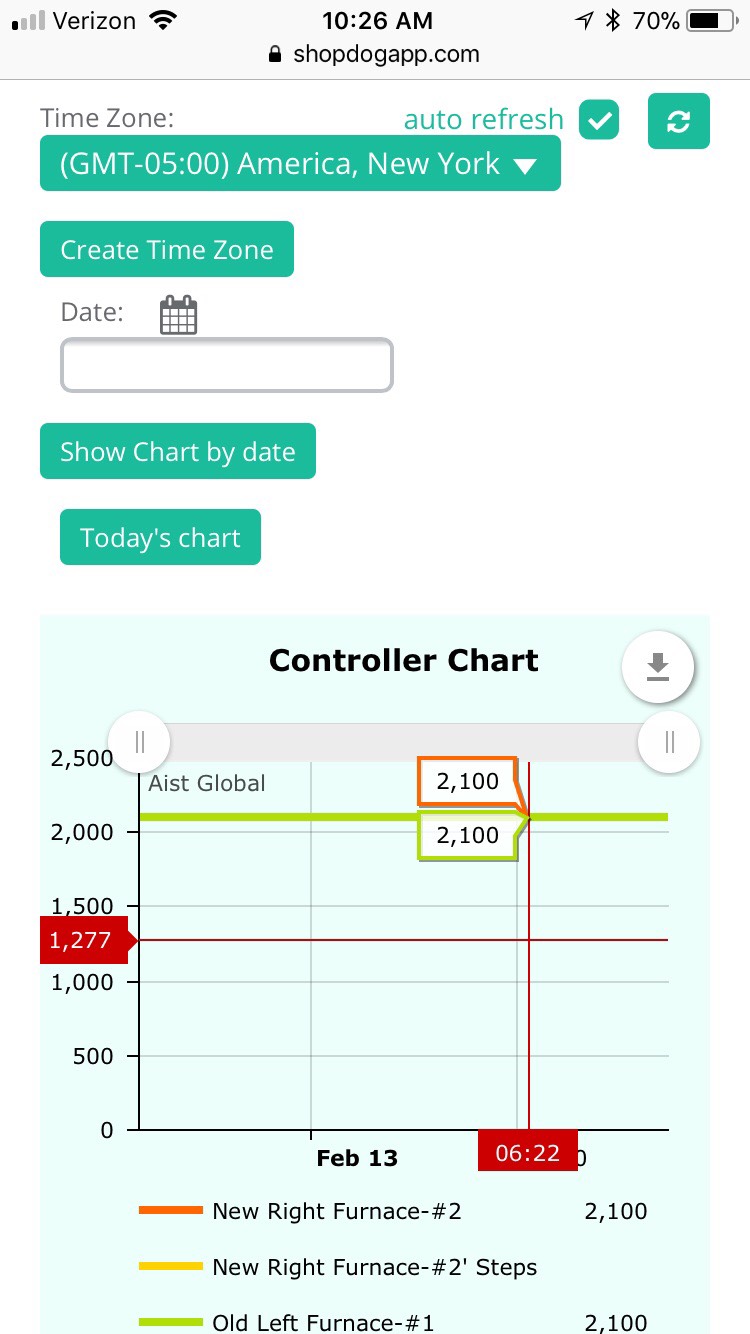Grab the right chart scrollbar handle
This screenshot has height=1334, width=750.
point(669,742)
